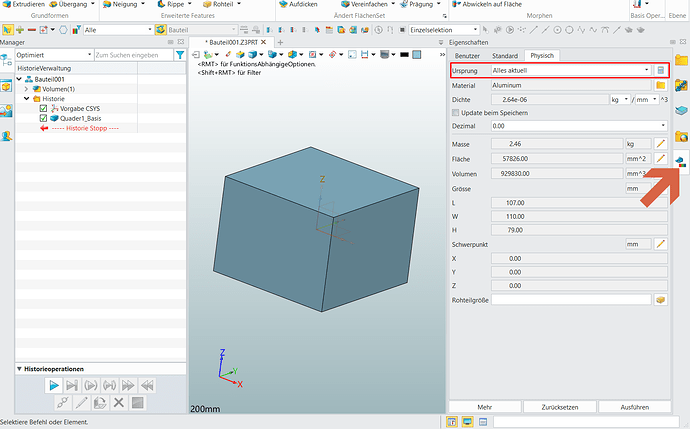Click the Ausführen button

(636, 406)
